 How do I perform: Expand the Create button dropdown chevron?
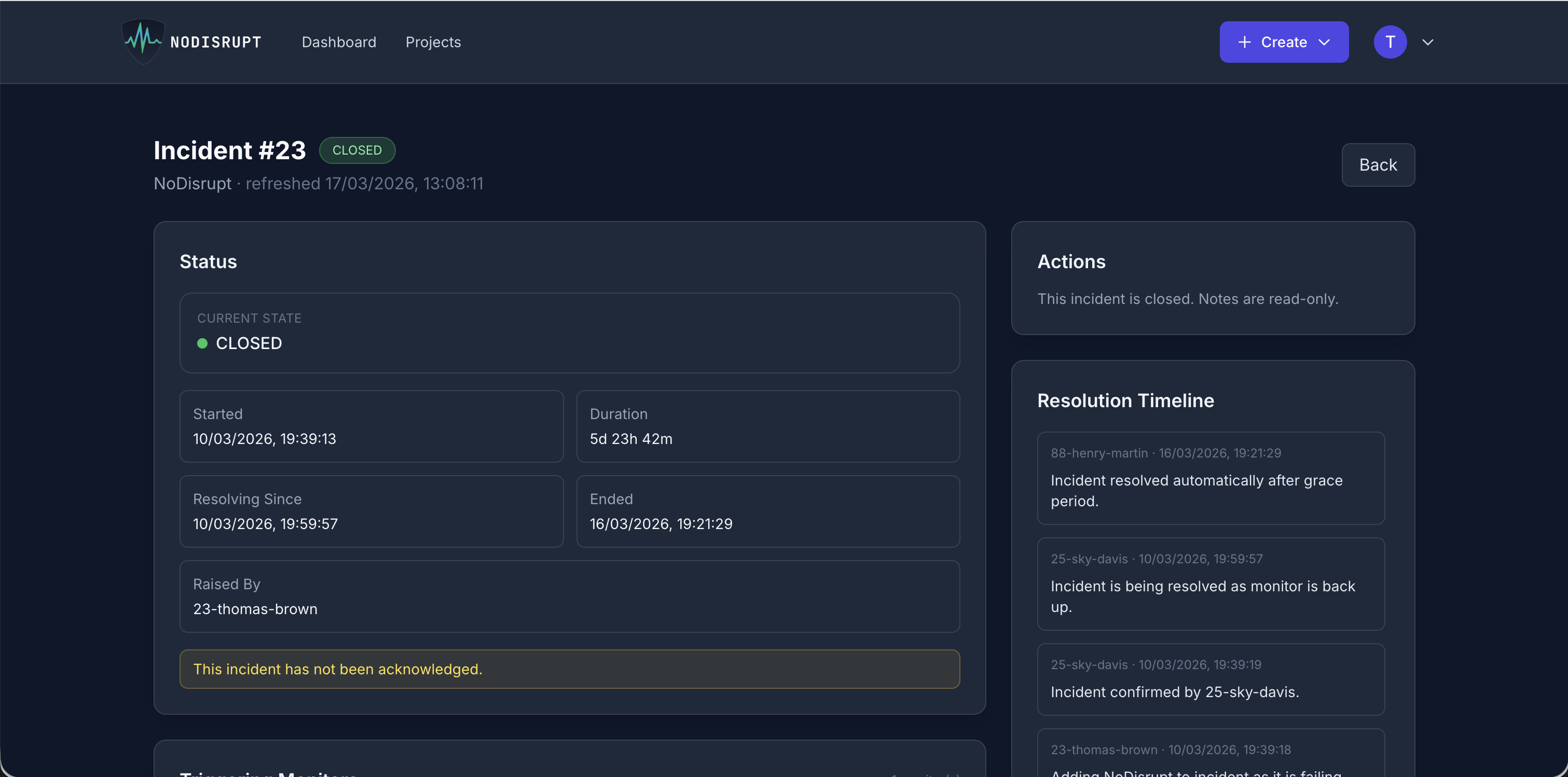1325,43
